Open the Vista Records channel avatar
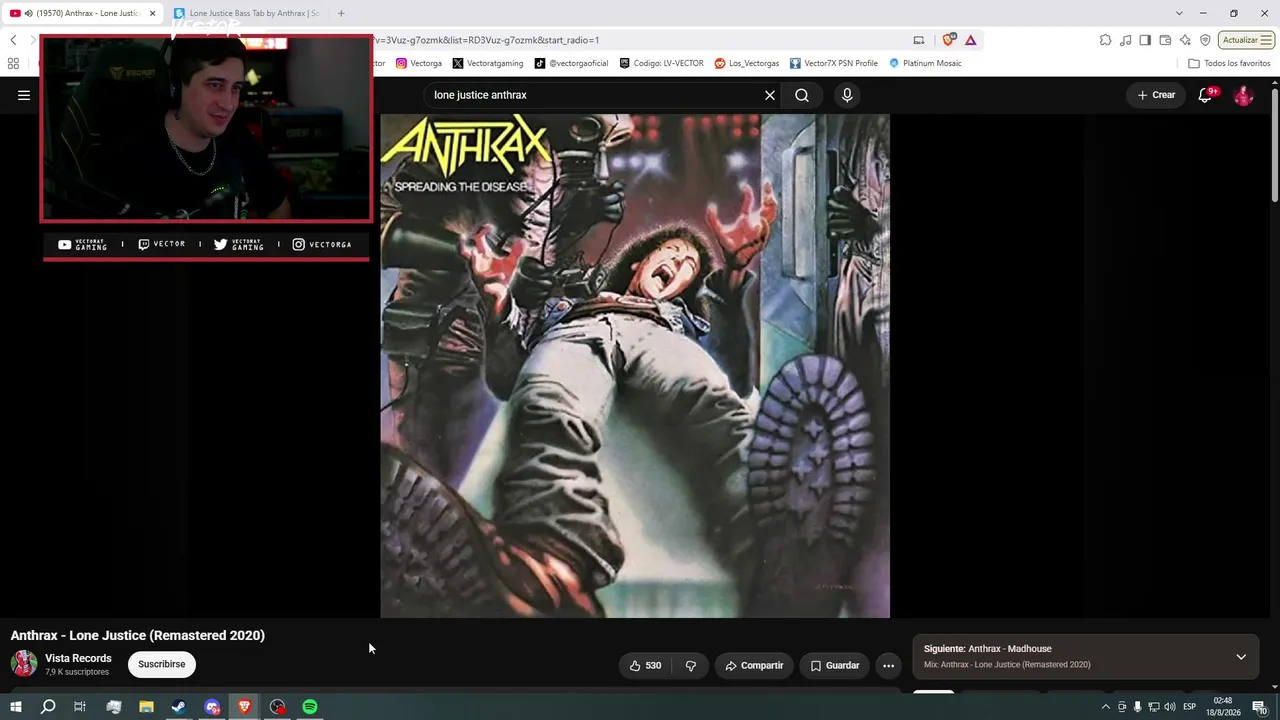 (x=24, y=664)
